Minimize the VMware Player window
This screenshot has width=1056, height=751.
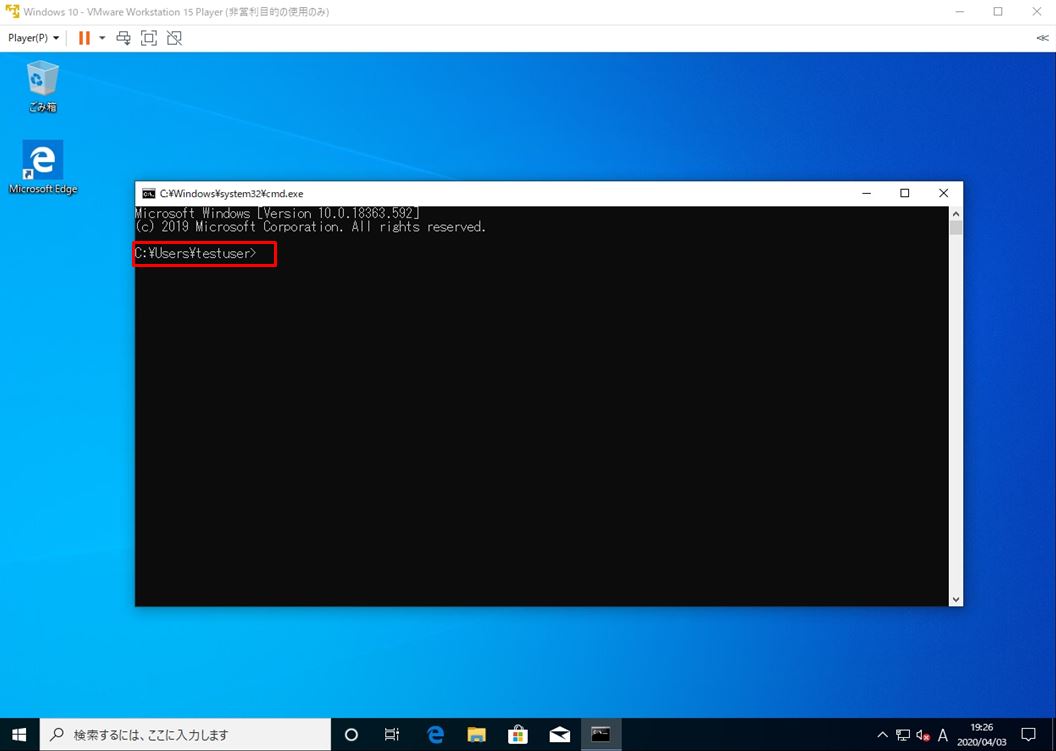(960, 11)
